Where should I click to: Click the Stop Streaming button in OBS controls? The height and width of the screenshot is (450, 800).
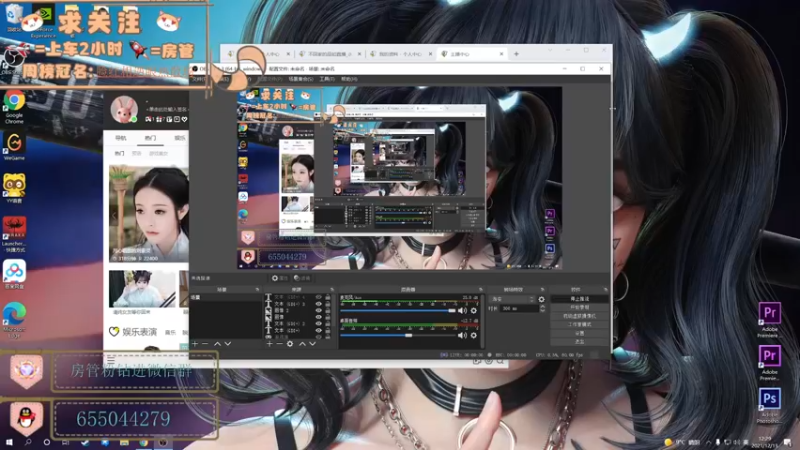coord(580,299)
